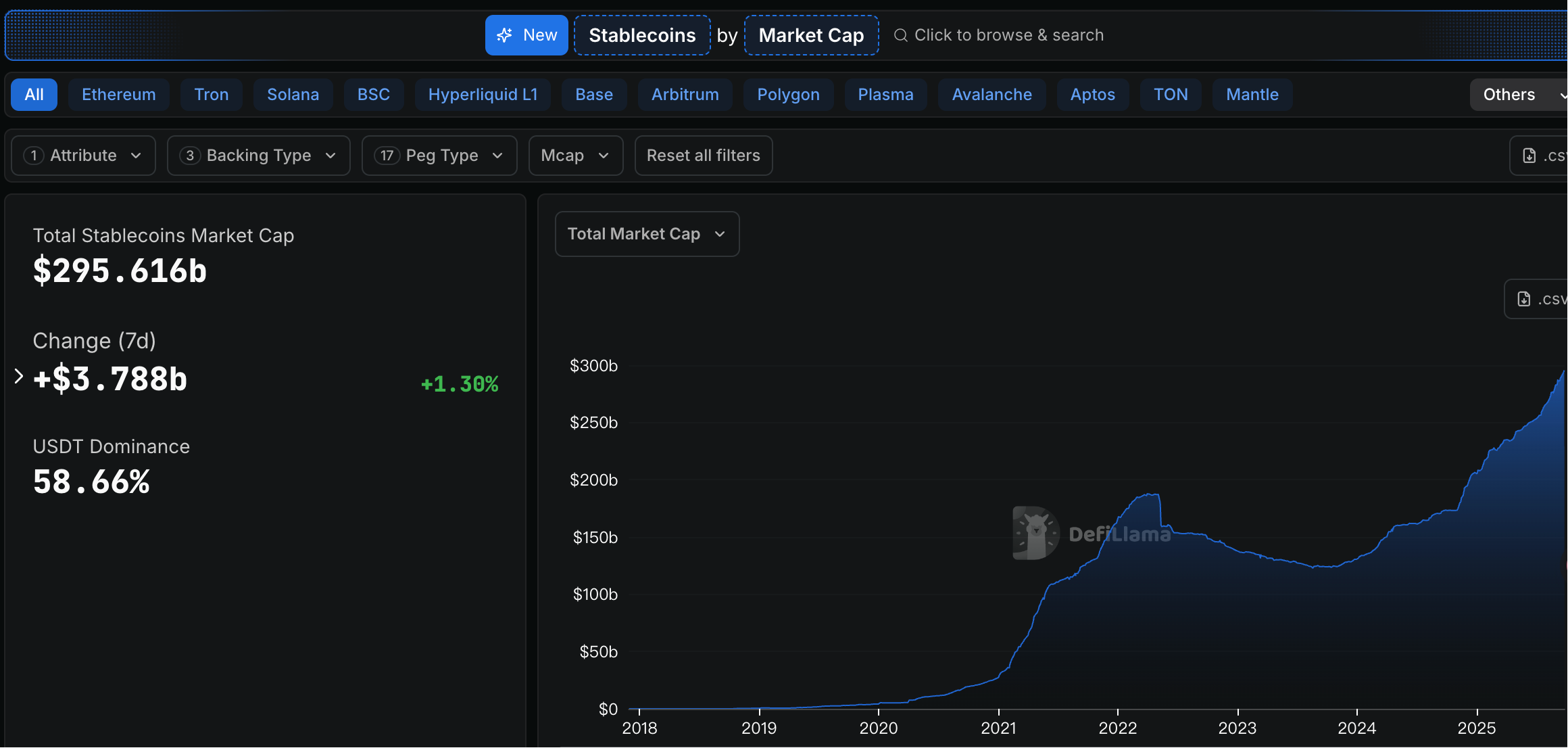Select the Ethereum chain tab
This screenshot has width=1568, height=748.
[118, 95]
